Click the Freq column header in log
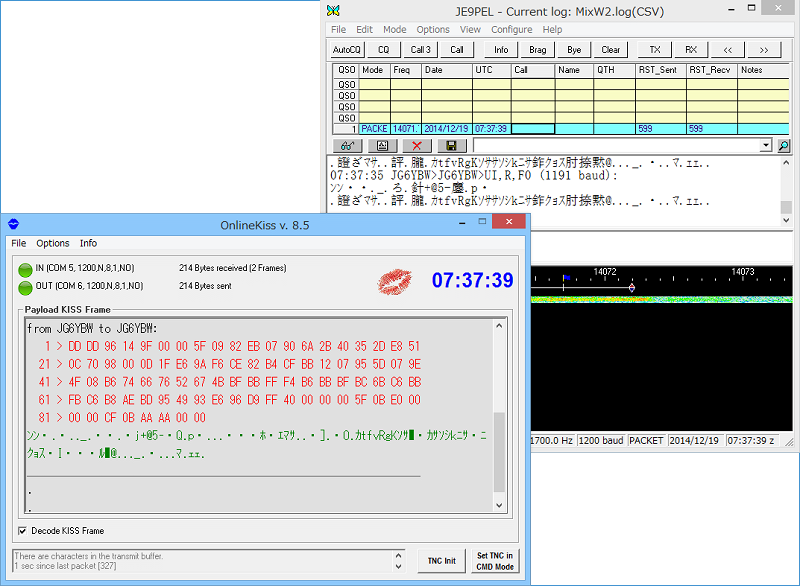 tap(406, 70)
